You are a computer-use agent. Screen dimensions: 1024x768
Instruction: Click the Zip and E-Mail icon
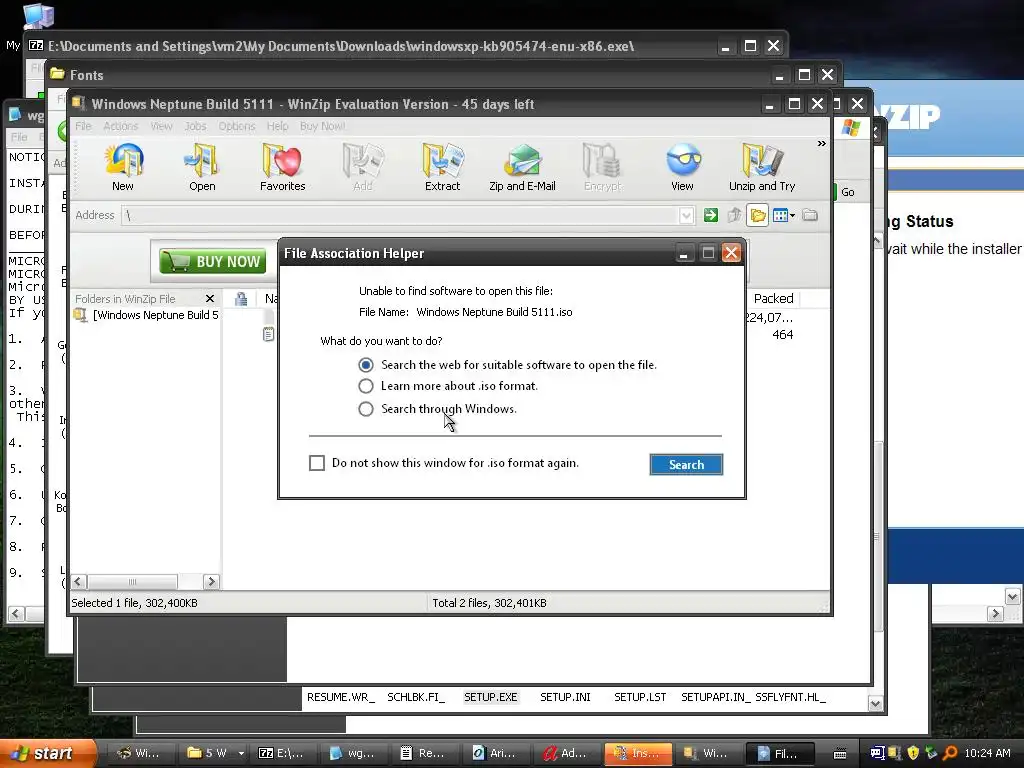tap(522, 160)
